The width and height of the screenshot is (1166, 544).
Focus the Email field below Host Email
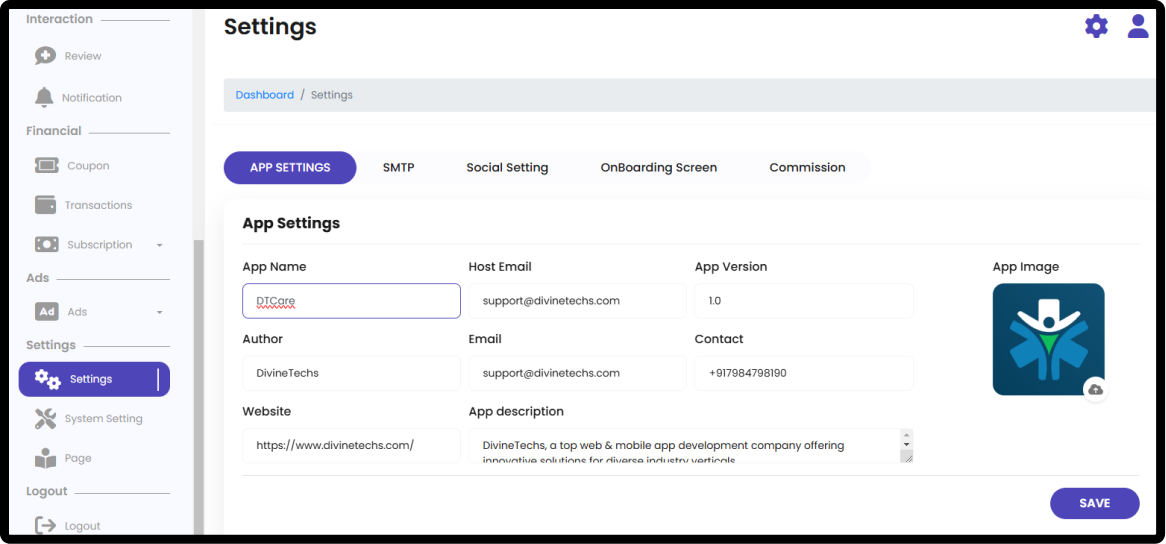pyautogui.click(x=577, y=373)
